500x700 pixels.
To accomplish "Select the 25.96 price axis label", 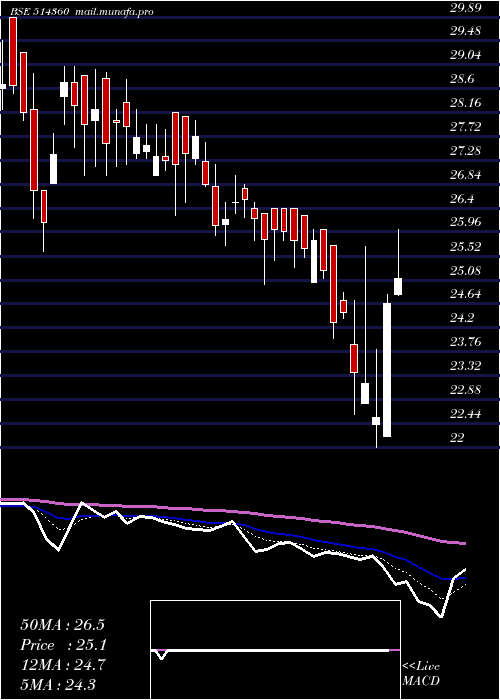I will (466, 222).
